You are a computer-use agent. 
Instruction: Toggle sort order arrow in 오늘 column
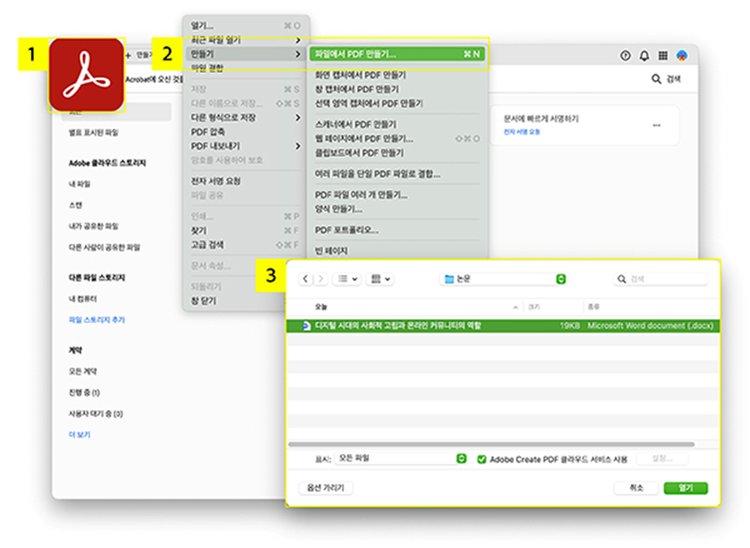click(x=515, y=307)
